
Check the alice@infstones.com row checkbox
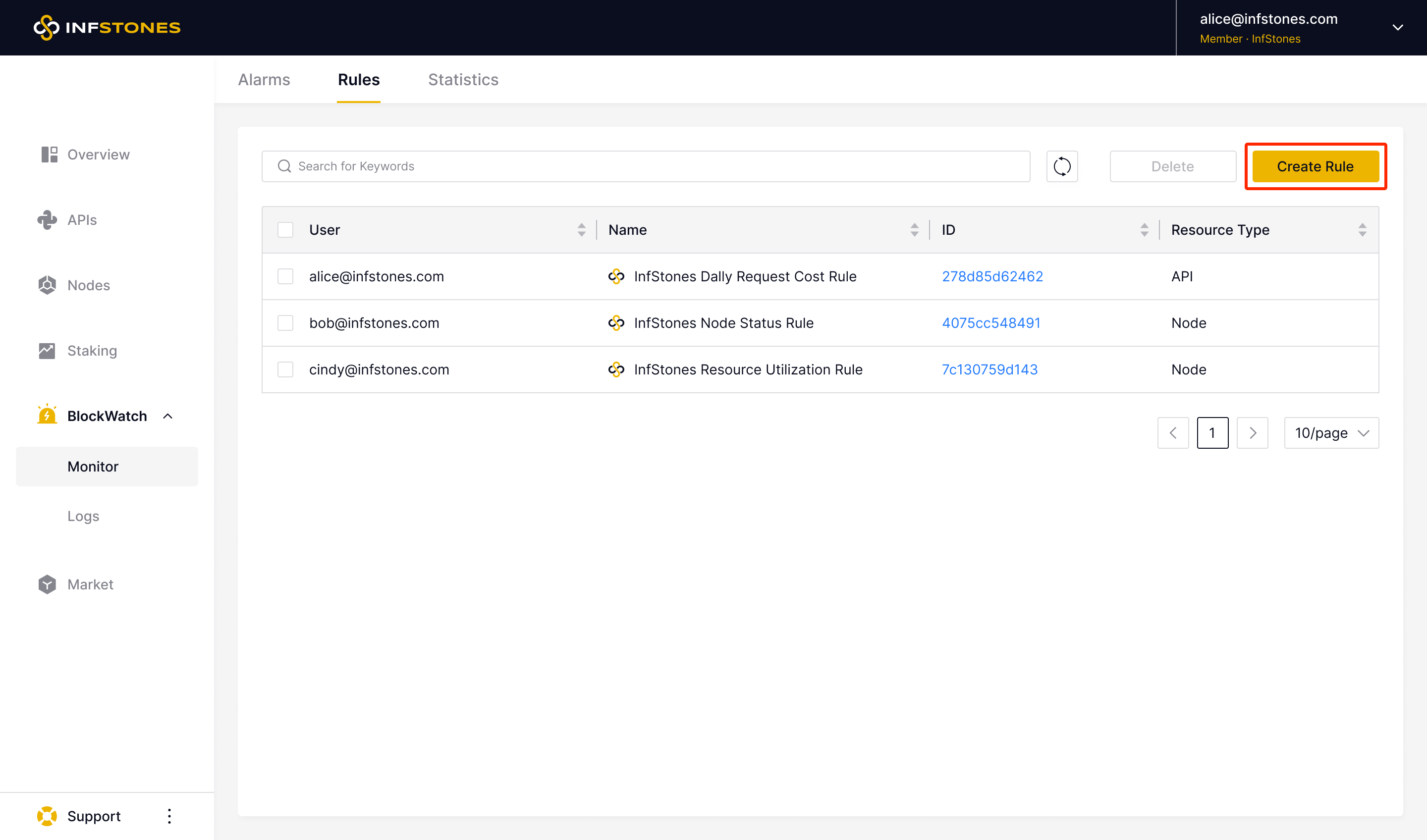(x=285, y=276)
